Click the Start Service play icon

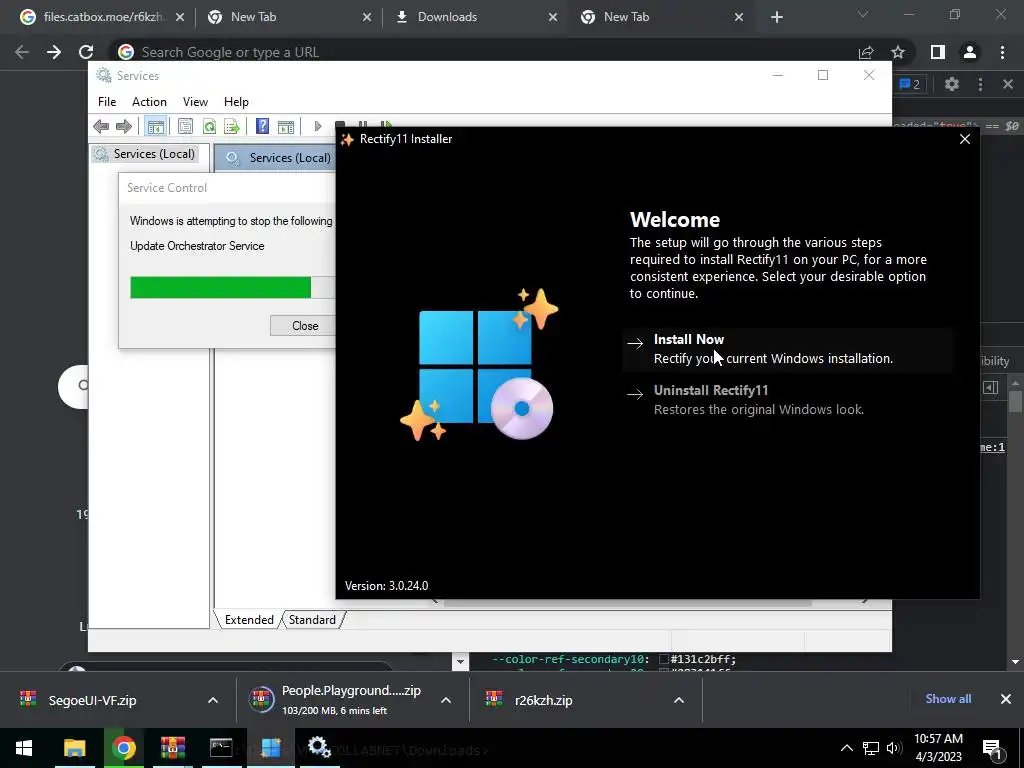pyautogui.click(x=317, y=126)
